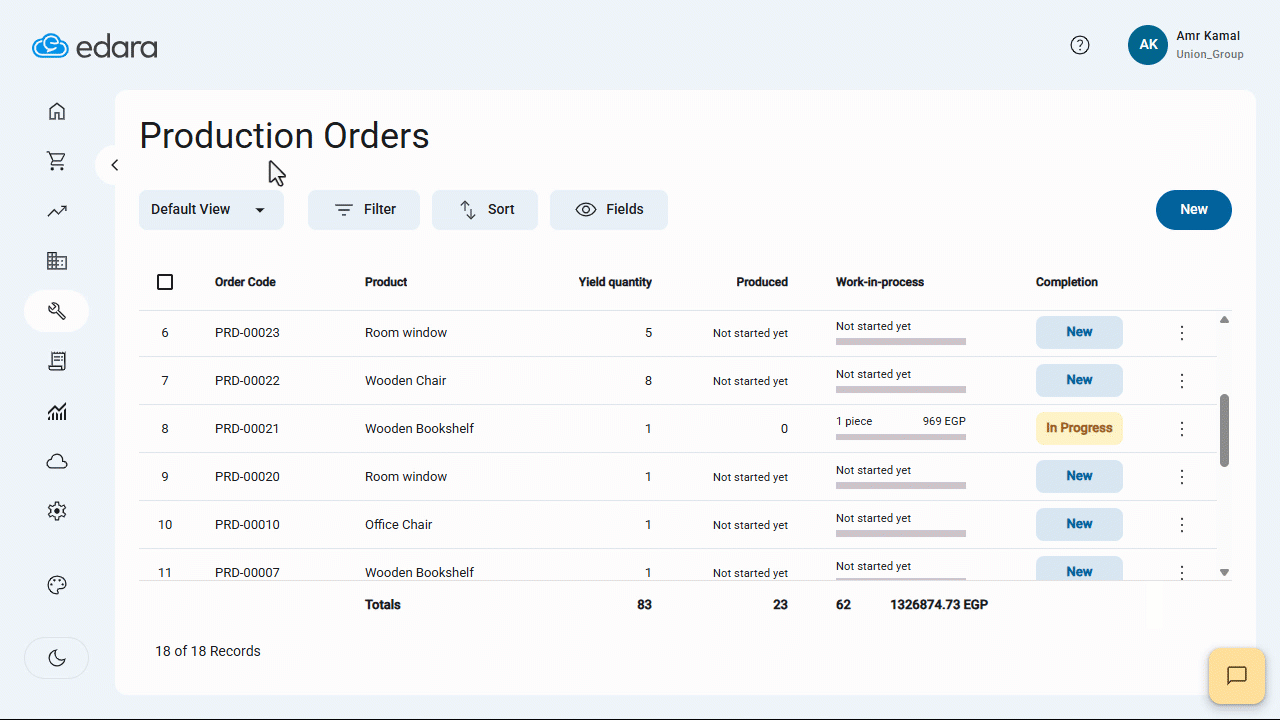Click the New status badge for PRD-00023
Screen dimensions: 1280x720
(x=1079, y=332)
